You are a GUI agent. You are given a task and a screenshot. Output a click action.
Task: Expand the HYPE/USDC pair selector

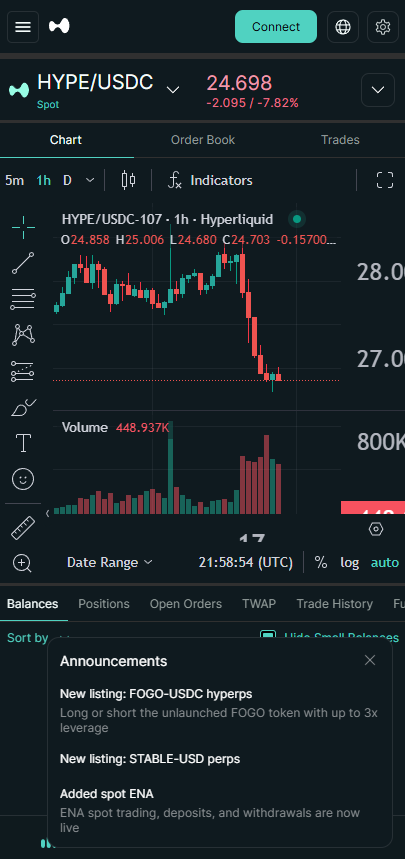173,89
